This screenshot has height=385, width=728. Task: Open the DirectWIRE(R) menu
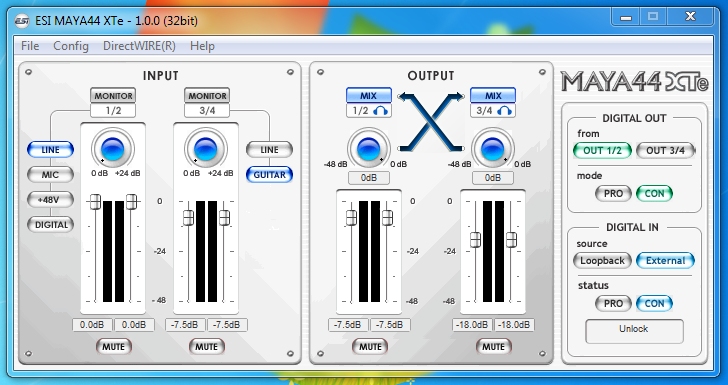coord(139,46)
